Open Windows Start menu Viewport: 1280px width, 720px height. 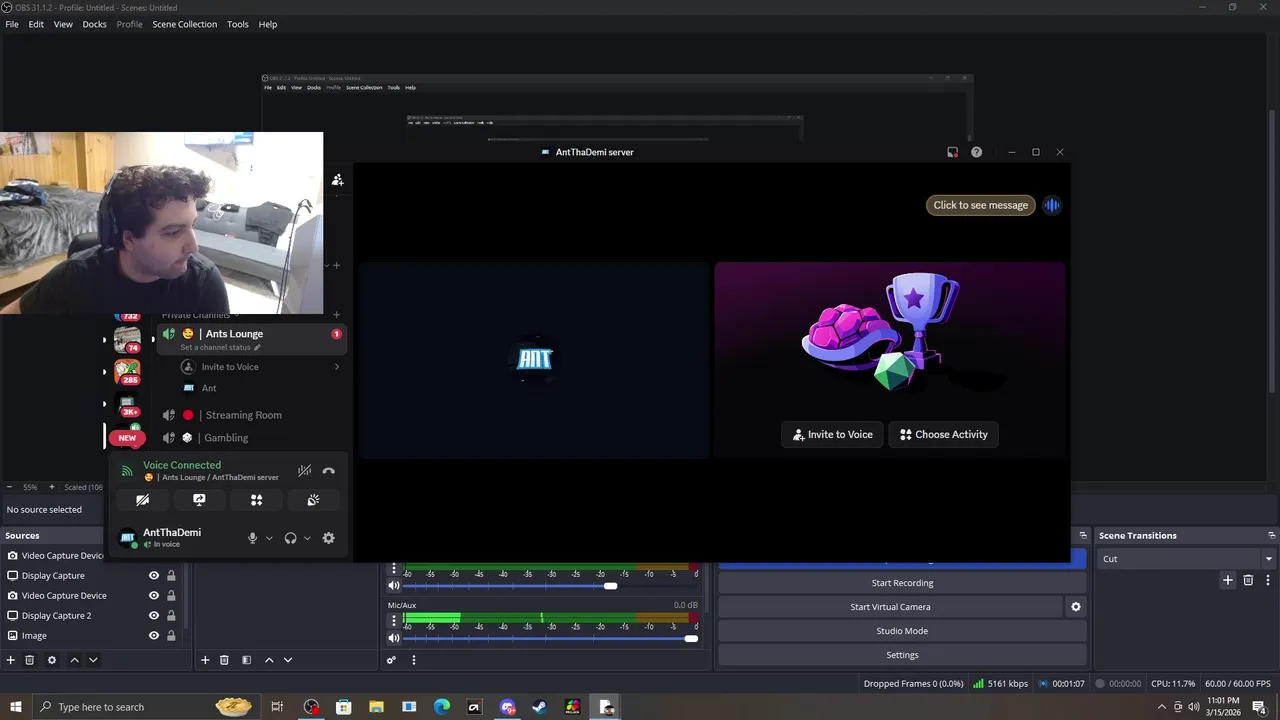[15, 707]
